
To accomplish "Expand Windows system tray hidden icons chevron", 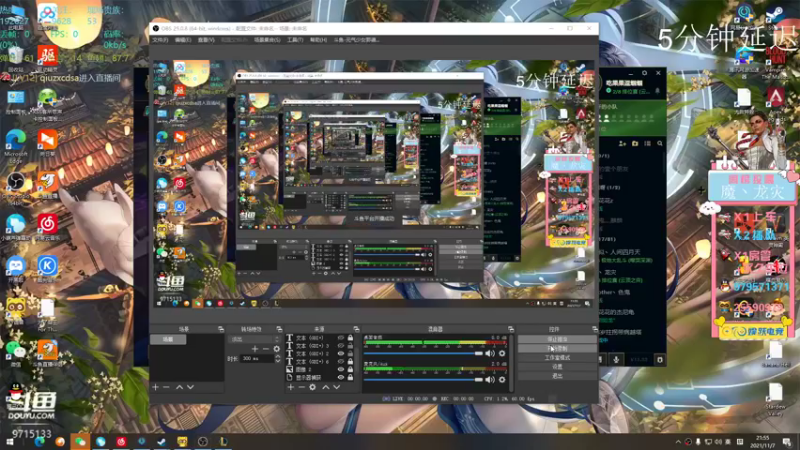I will (678, 442).
